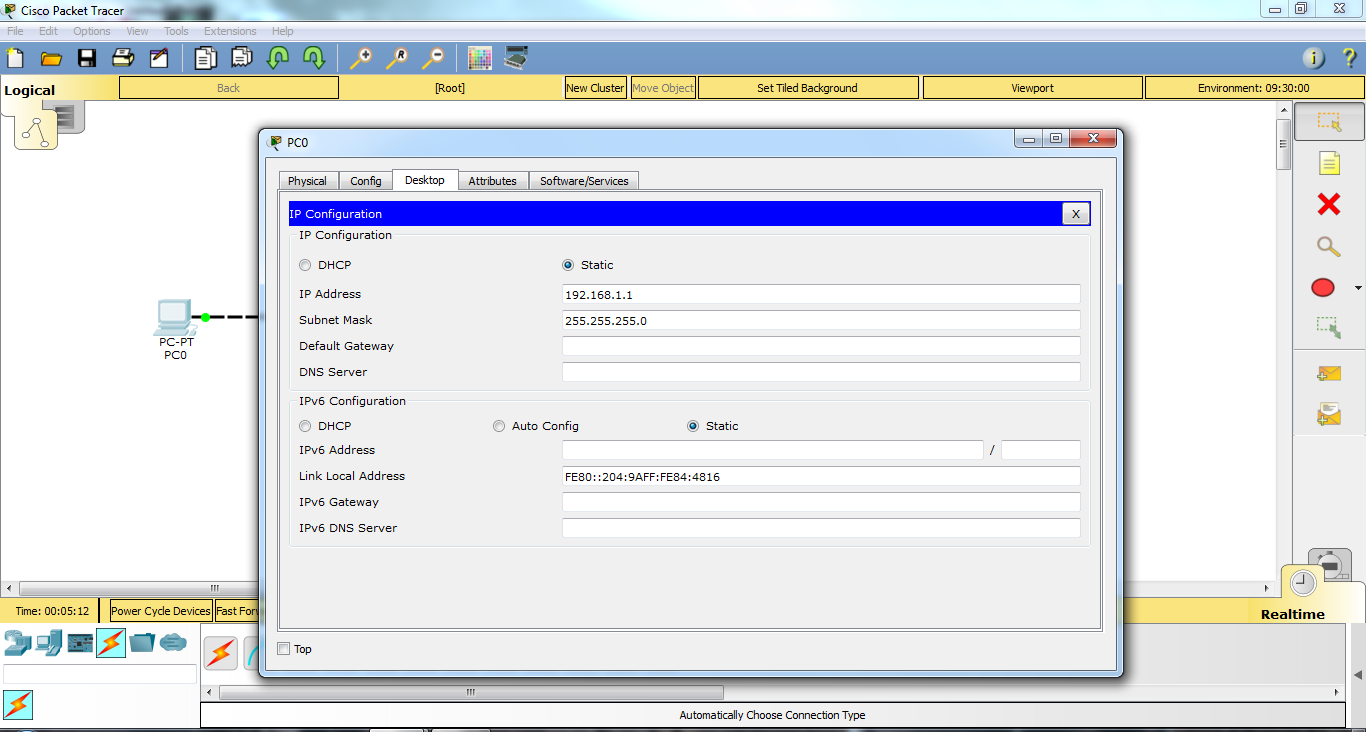Open the Software/Services tab
The image size is (1366, 732).
tap(584, 181)
